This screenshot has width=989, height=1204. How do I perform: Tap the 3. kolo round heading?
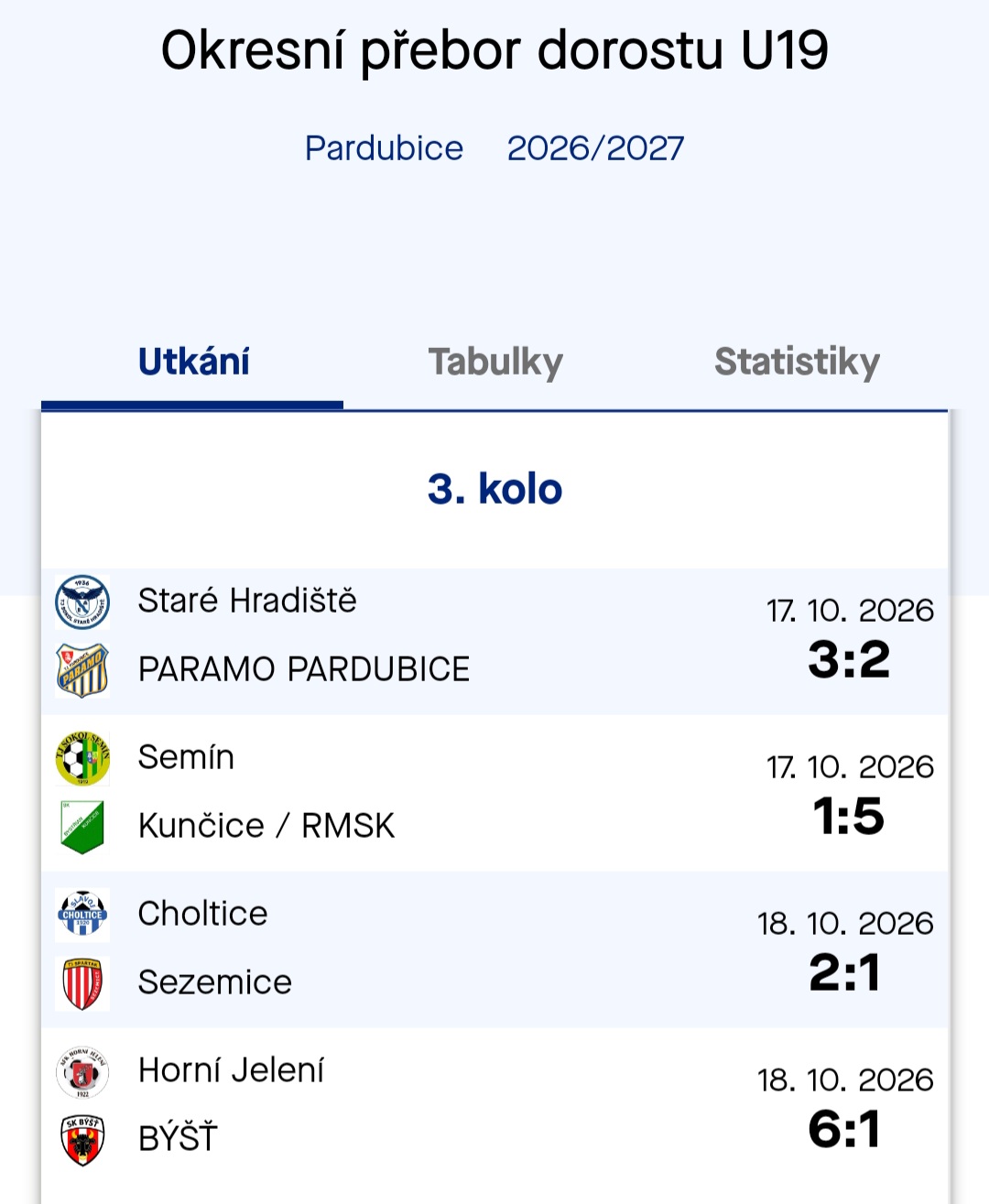pyautogui.click(x=494, y=489)
